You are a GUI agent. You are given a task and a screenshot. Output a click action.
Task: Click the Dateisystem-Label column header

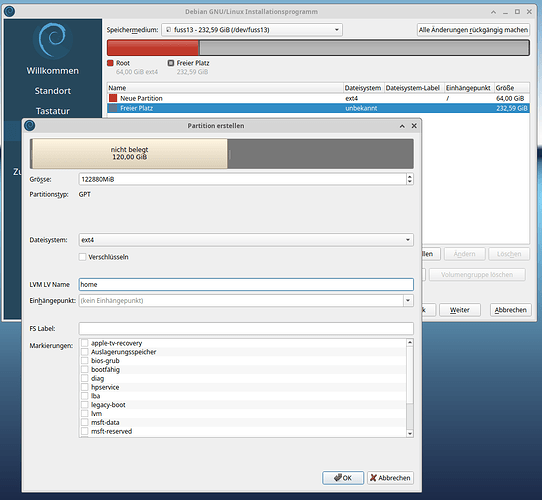[413, 88]
